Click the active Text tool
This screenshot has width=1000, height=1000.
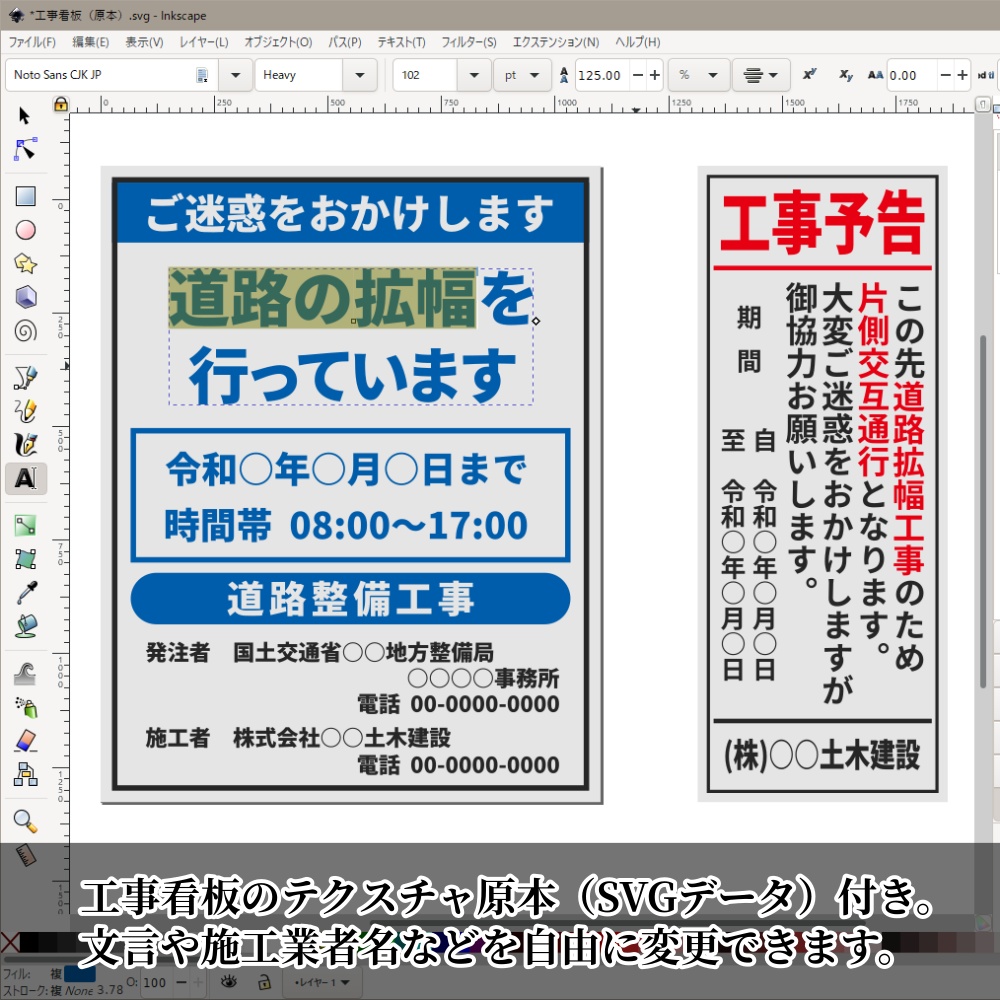coord(26,478)
